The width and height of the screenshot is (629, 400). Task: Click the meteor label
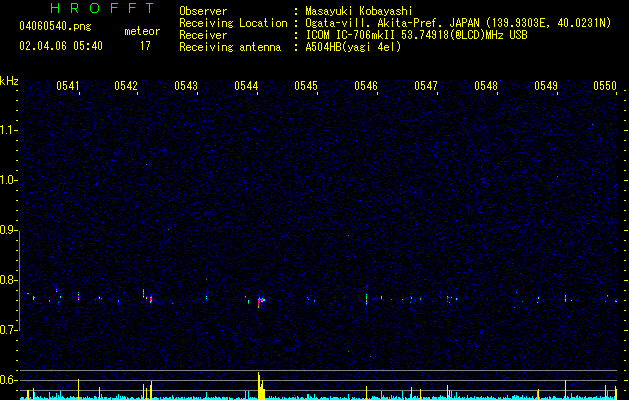click(x=142, y=31)
